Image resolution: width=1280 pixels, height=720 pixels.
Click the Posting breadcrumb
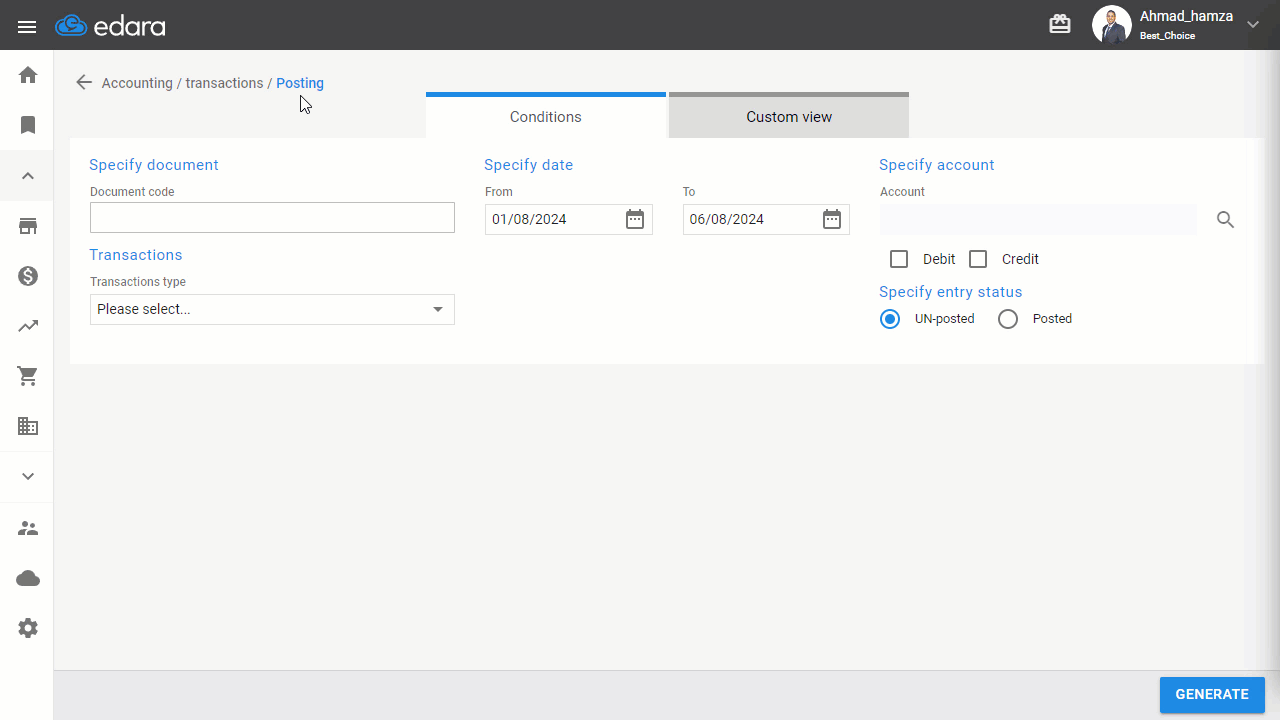[x=300, y=83]
